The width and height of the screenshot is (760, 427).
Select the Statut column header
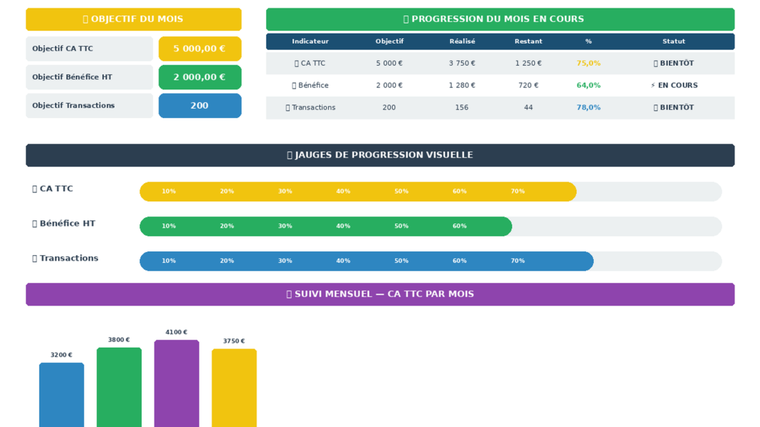pyautogui.click(x=673, y=42)
